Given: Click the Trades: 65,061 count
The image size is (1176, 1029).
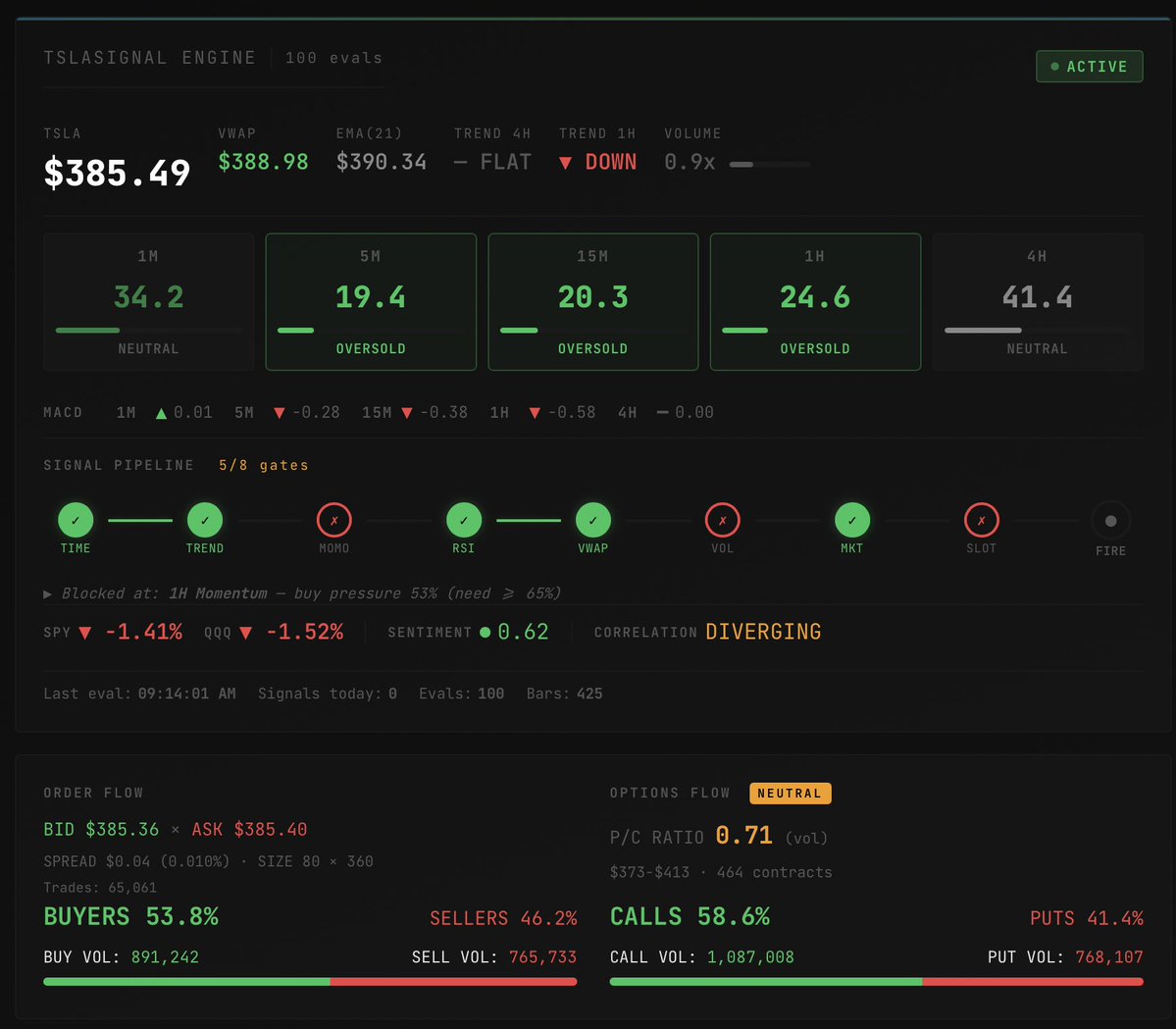Looking at the screenshot, I should (x=100, y=888).
